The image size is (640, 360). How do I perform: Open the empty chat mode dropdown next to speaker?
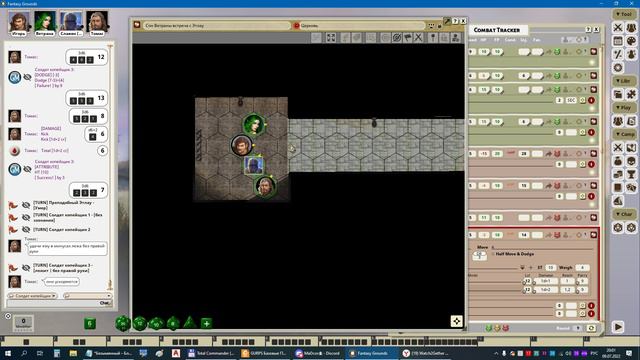coord(87,296)
